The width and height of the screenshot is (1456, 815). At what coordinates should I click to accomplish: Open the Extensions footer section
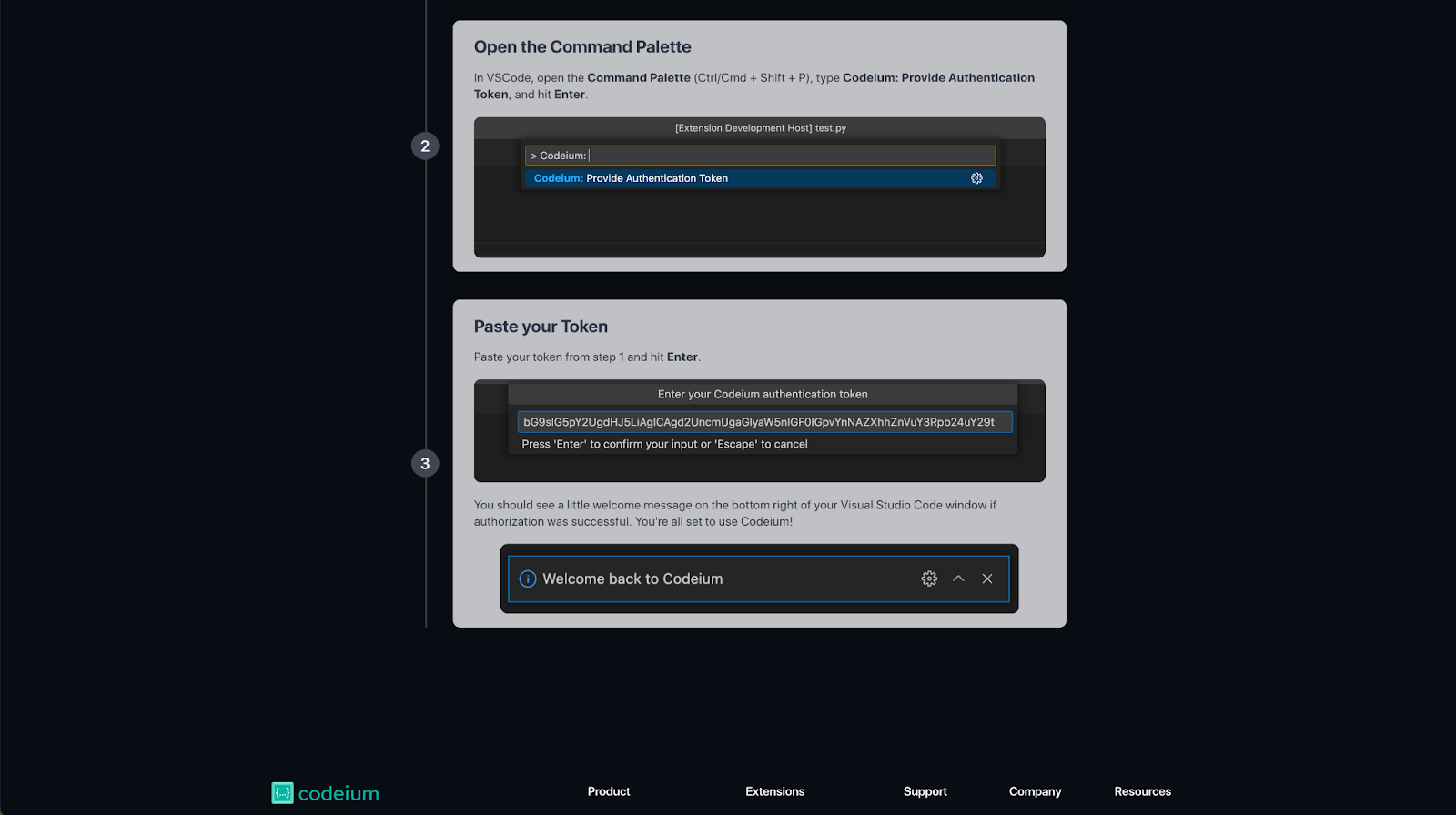[x=774, y=791]
